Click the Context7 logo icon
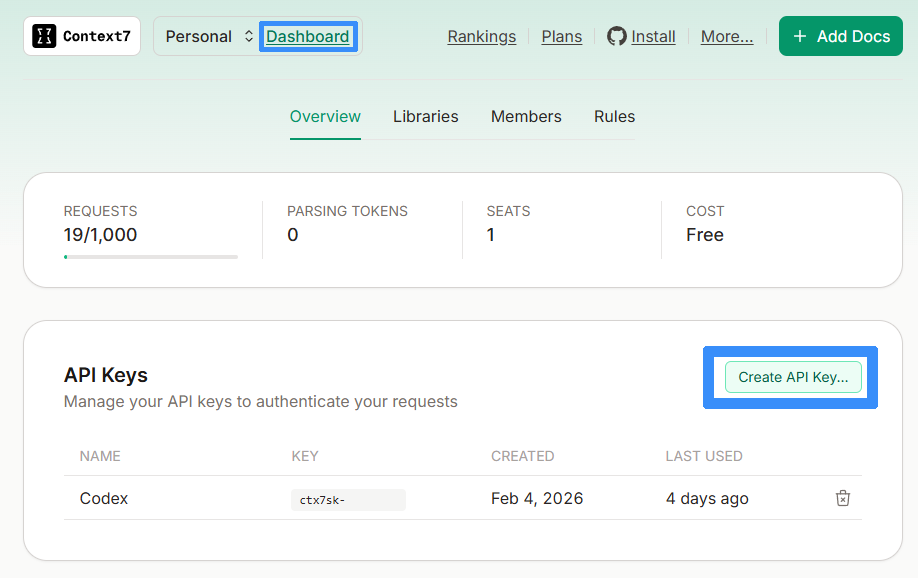This screenshot has height=578, width=918. coord(44,36)
